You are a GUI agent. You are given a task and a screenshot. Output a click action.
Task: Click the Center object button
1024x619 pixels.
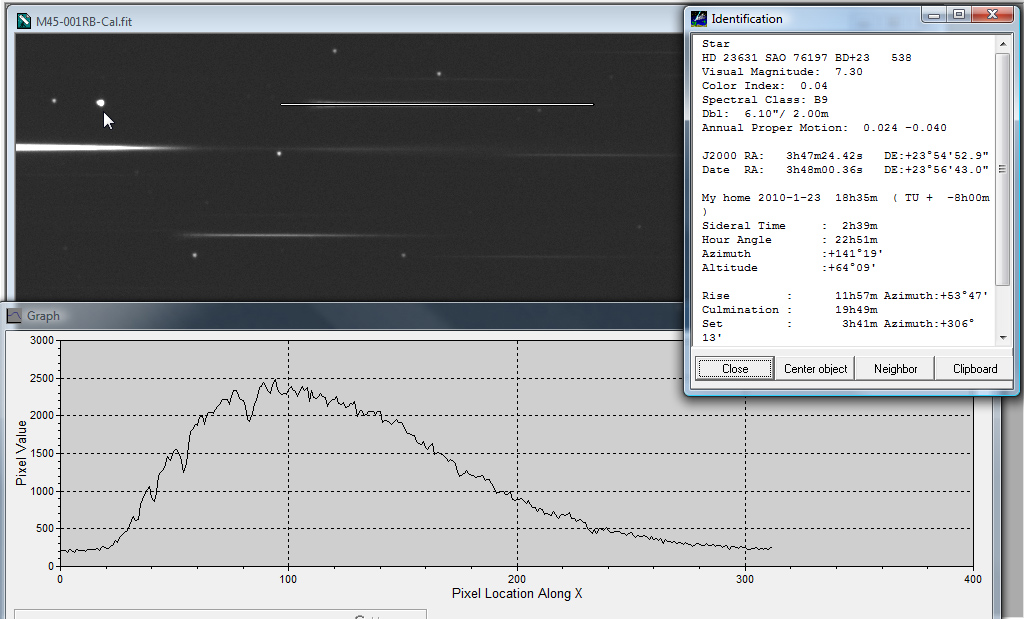pos(815,369)
